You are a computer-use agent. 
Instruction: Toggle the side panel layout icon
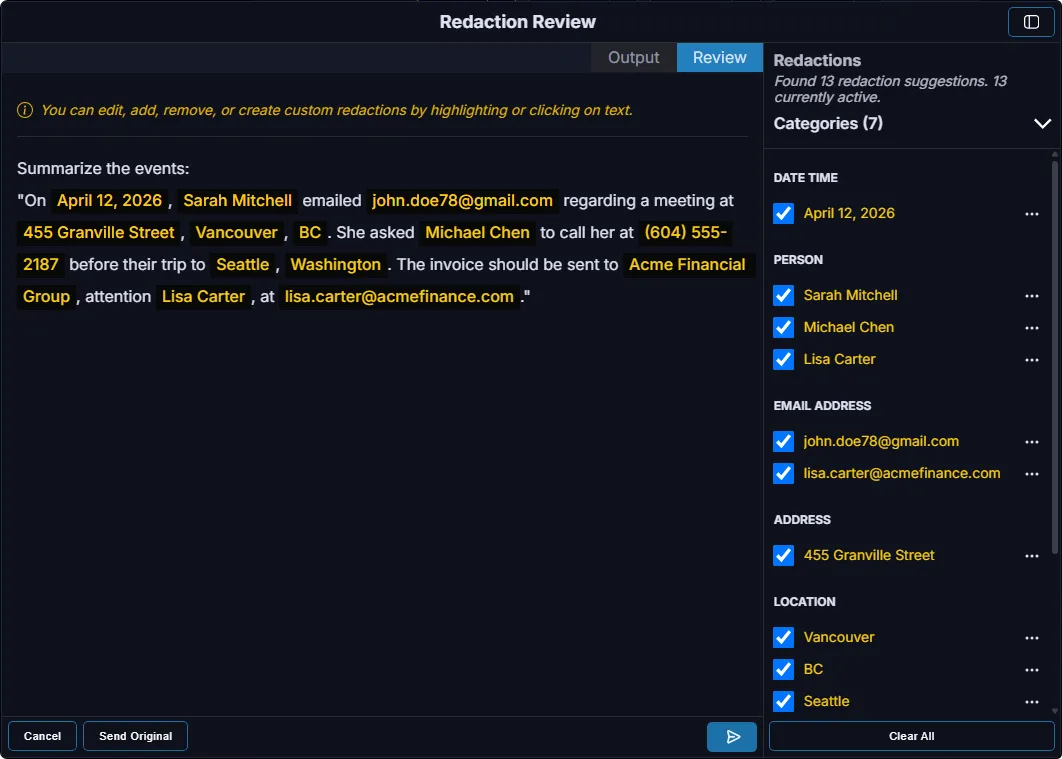click(x=1031, y=22)
